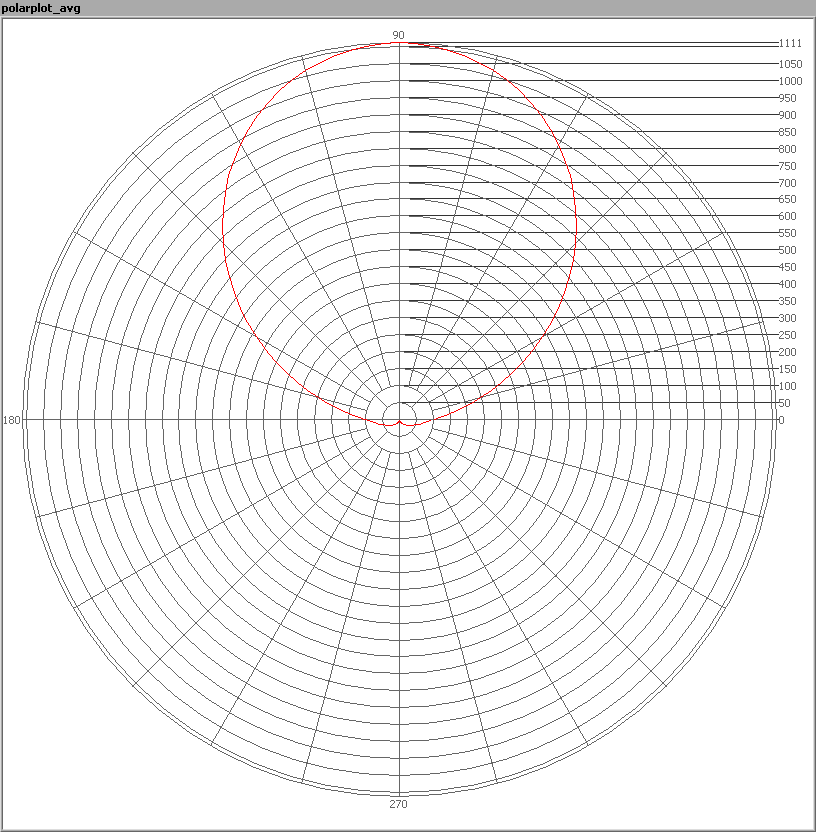Image resolution: width=816 pixels, height=832 pixels.
Task: Click the 200 radial scale label
Action: tap(788, 352)
